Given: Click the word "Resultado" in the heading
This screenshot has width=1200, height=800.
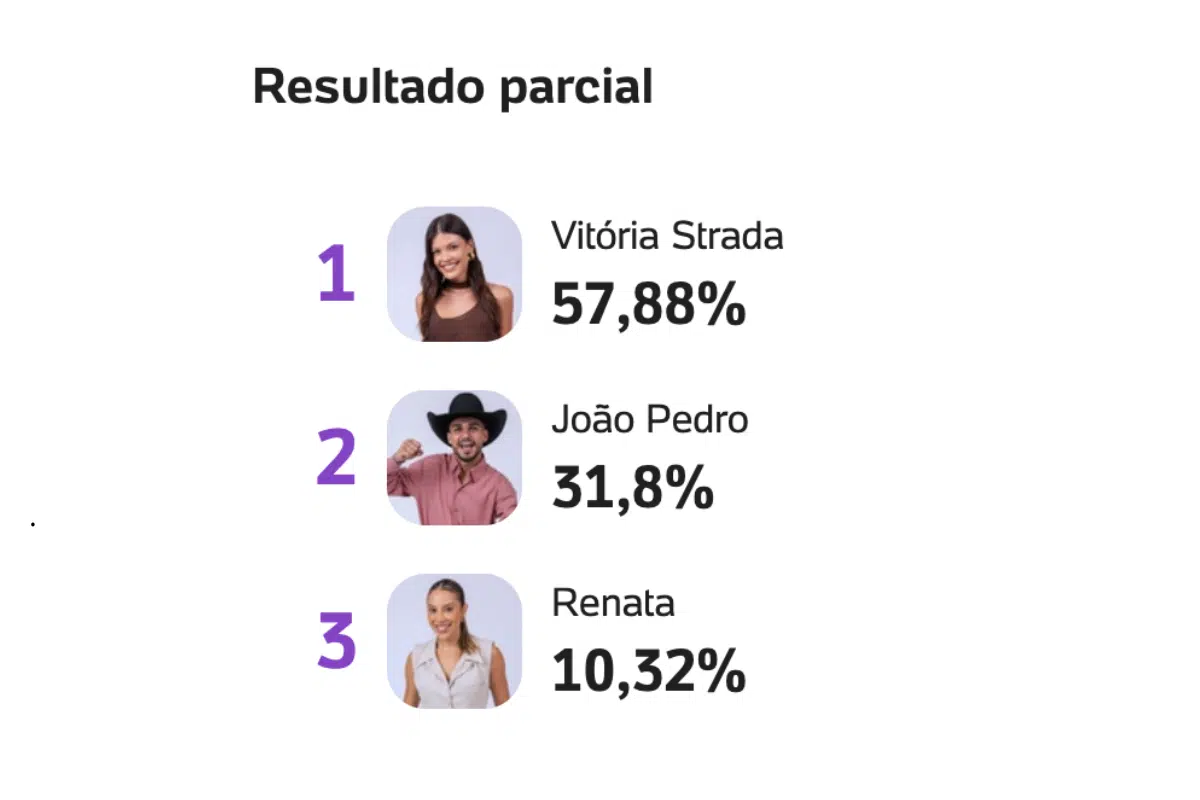Looking at the screenshot, I should click(x=369, y=86).
